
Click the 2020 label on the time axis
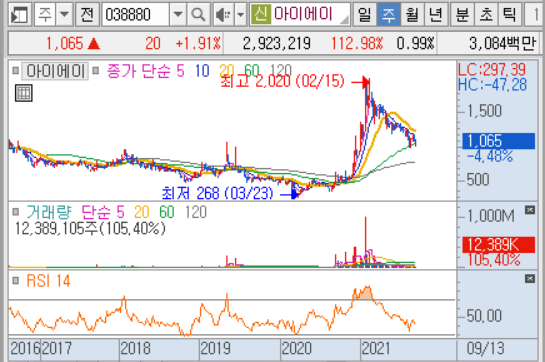[297, 348]
